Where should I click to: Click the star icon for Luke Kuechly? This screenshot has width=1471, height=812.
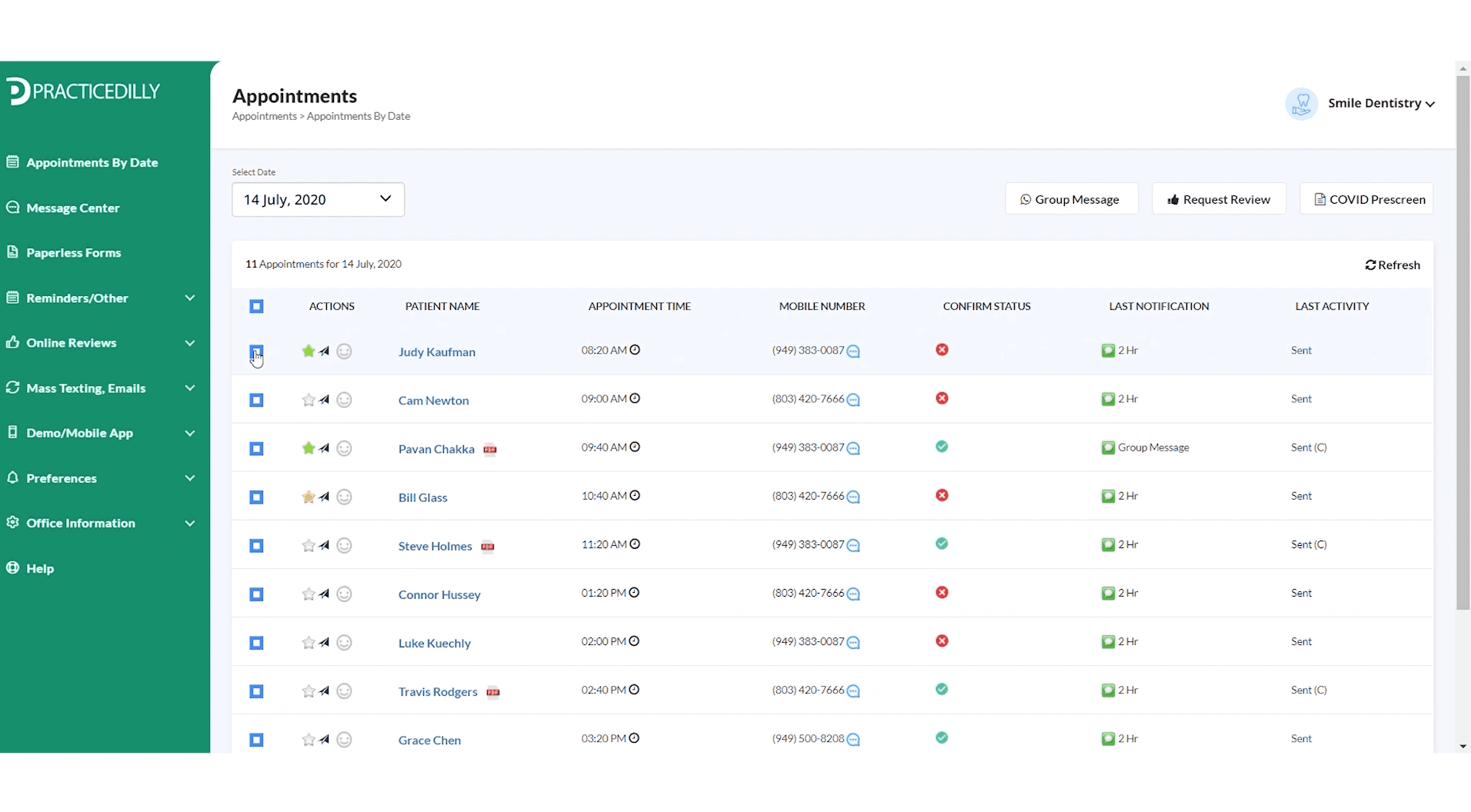pyautogui.click(x=309, y=643)
